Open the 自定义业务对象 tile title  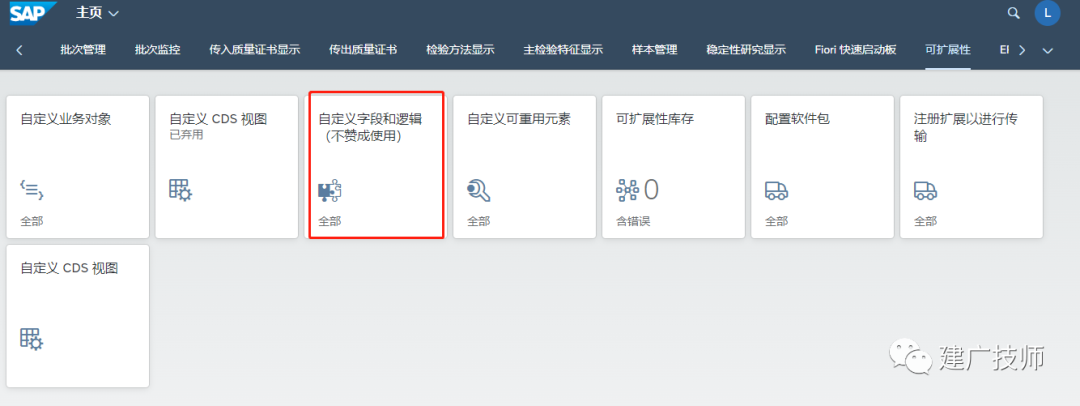65,119
